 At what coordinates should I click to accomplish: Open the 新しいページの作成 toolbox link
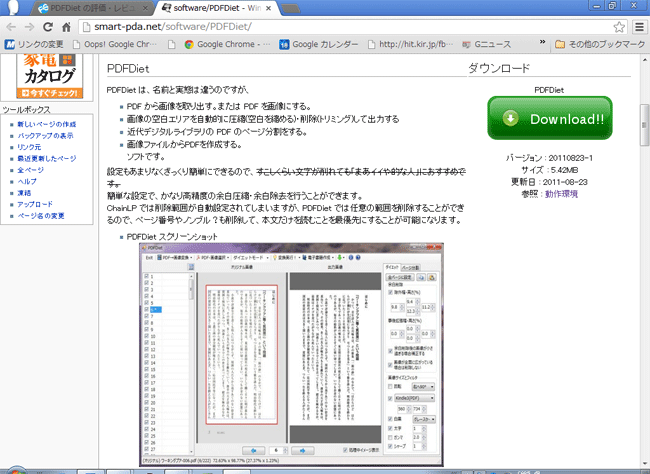[x=46, y=124]
